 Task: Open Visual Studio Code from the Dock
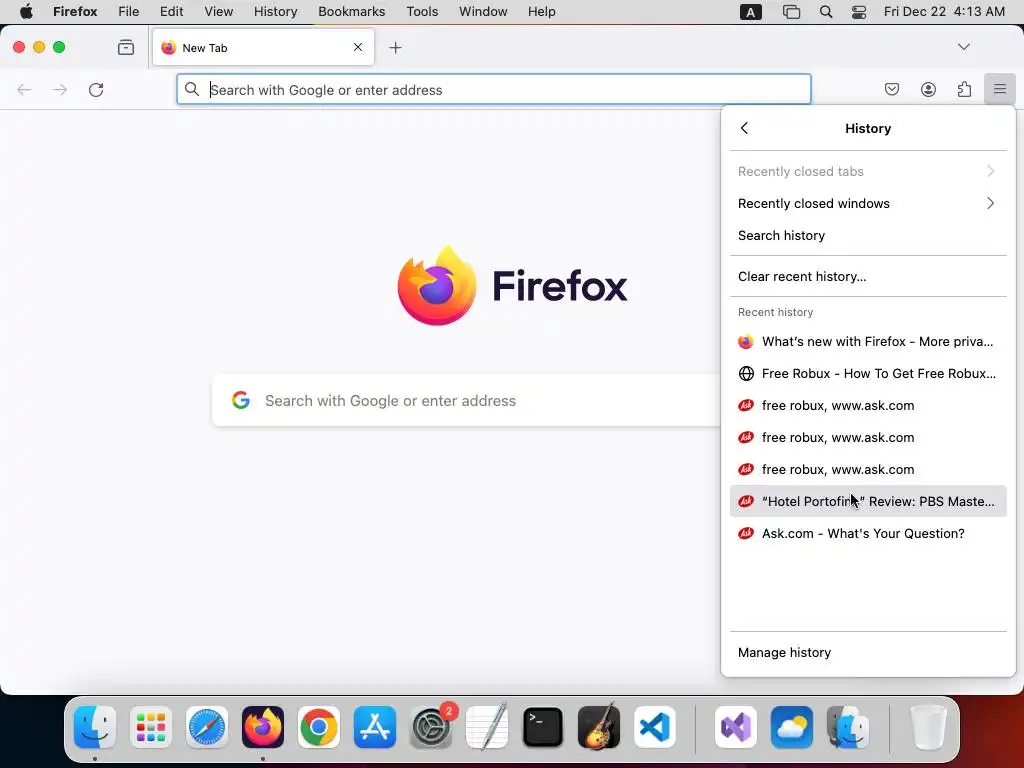[x=654, y=727]
